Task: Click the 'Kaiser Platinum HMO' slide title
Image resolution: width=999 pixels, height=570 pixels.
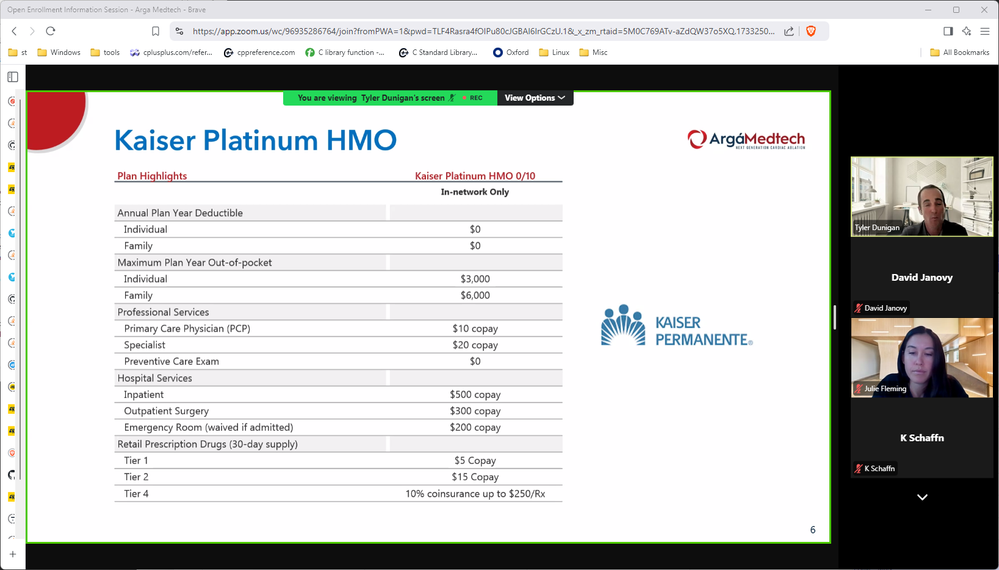Action: click(x=255, y=140)
